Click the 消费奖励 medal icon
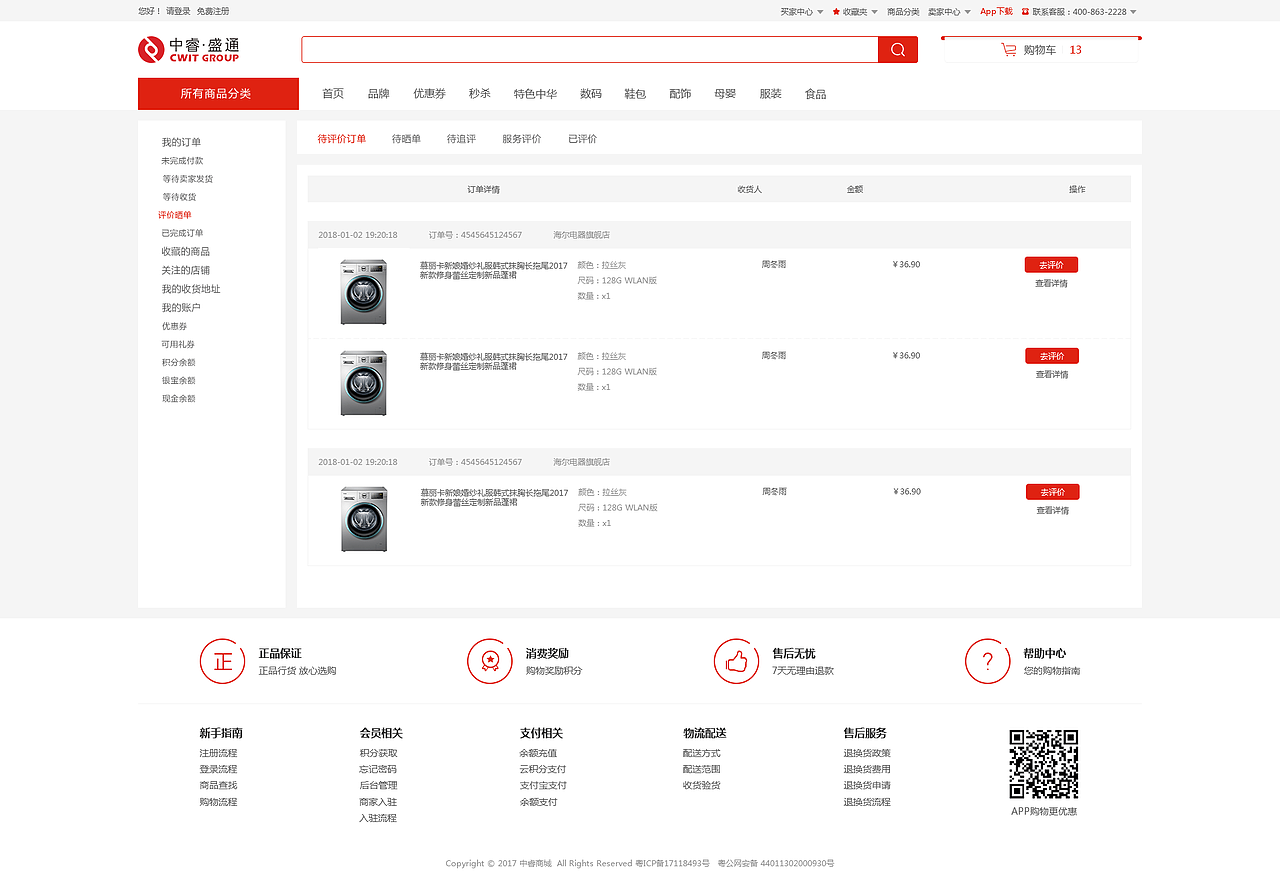The height and width of the screenshot is (879, 1280). tap(490, 661)
